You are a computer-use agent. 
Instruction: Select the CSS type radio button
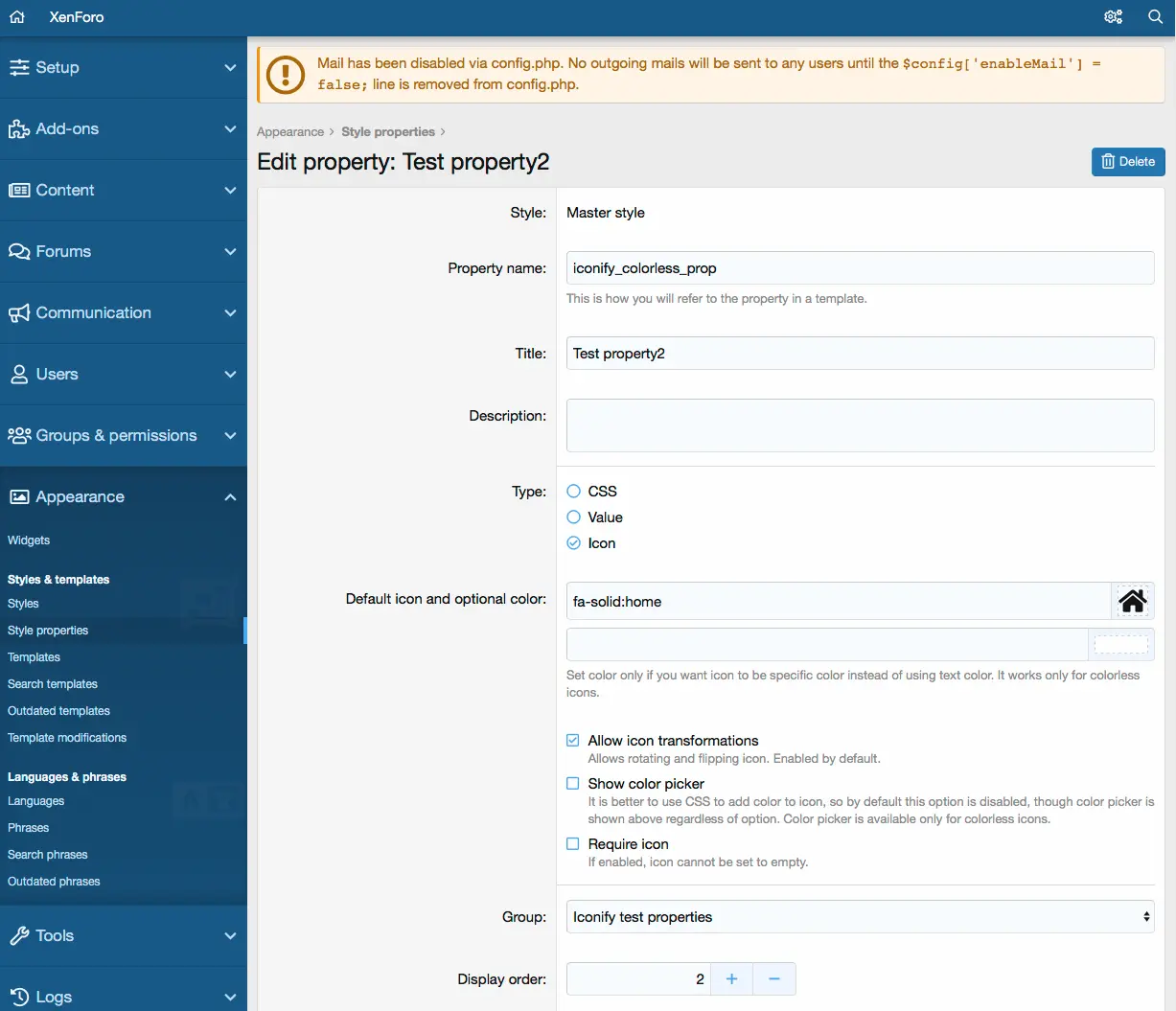point(575,491)
